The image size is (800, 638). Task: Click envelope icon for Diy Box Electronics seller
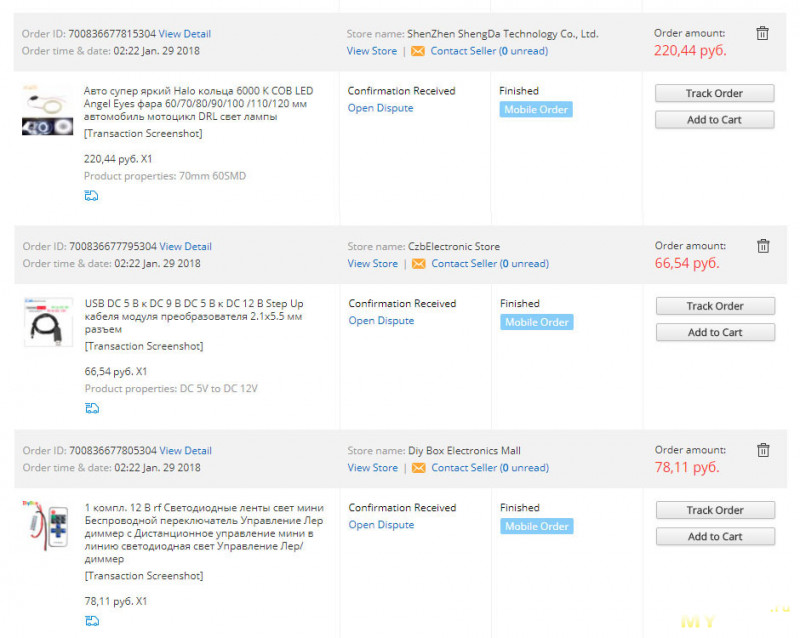[x=419, y=468]
